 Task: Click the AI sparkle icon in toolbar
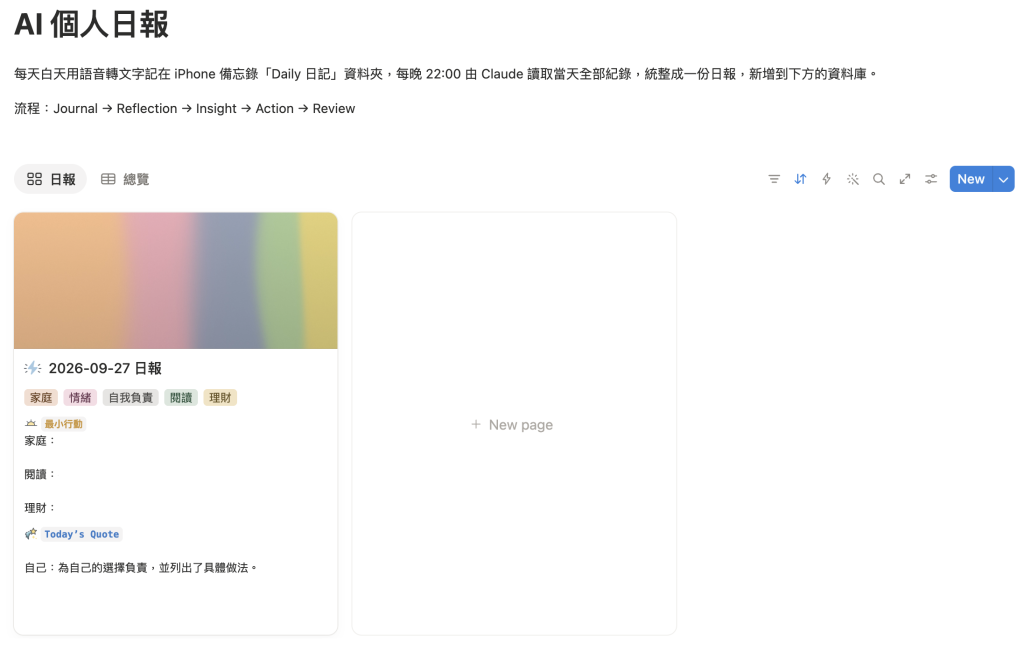pos(852,179)
